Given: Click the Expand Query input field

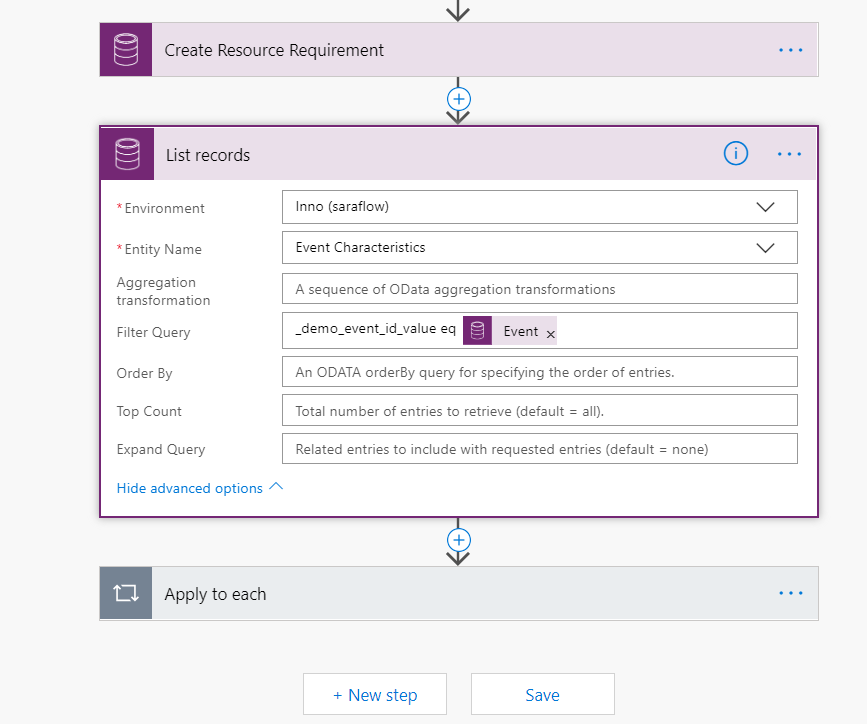Looking at the screenshot, I should 540,449.
